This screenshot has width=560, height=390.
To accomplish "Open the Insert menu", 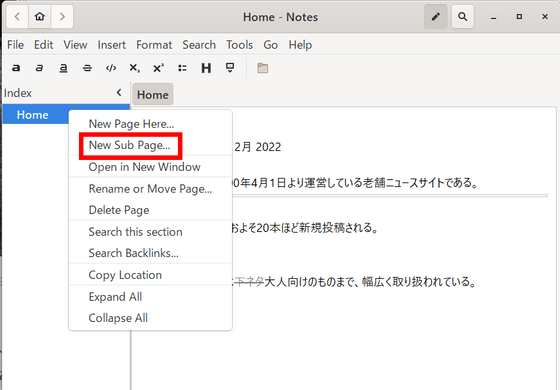I will click(111, 45).
